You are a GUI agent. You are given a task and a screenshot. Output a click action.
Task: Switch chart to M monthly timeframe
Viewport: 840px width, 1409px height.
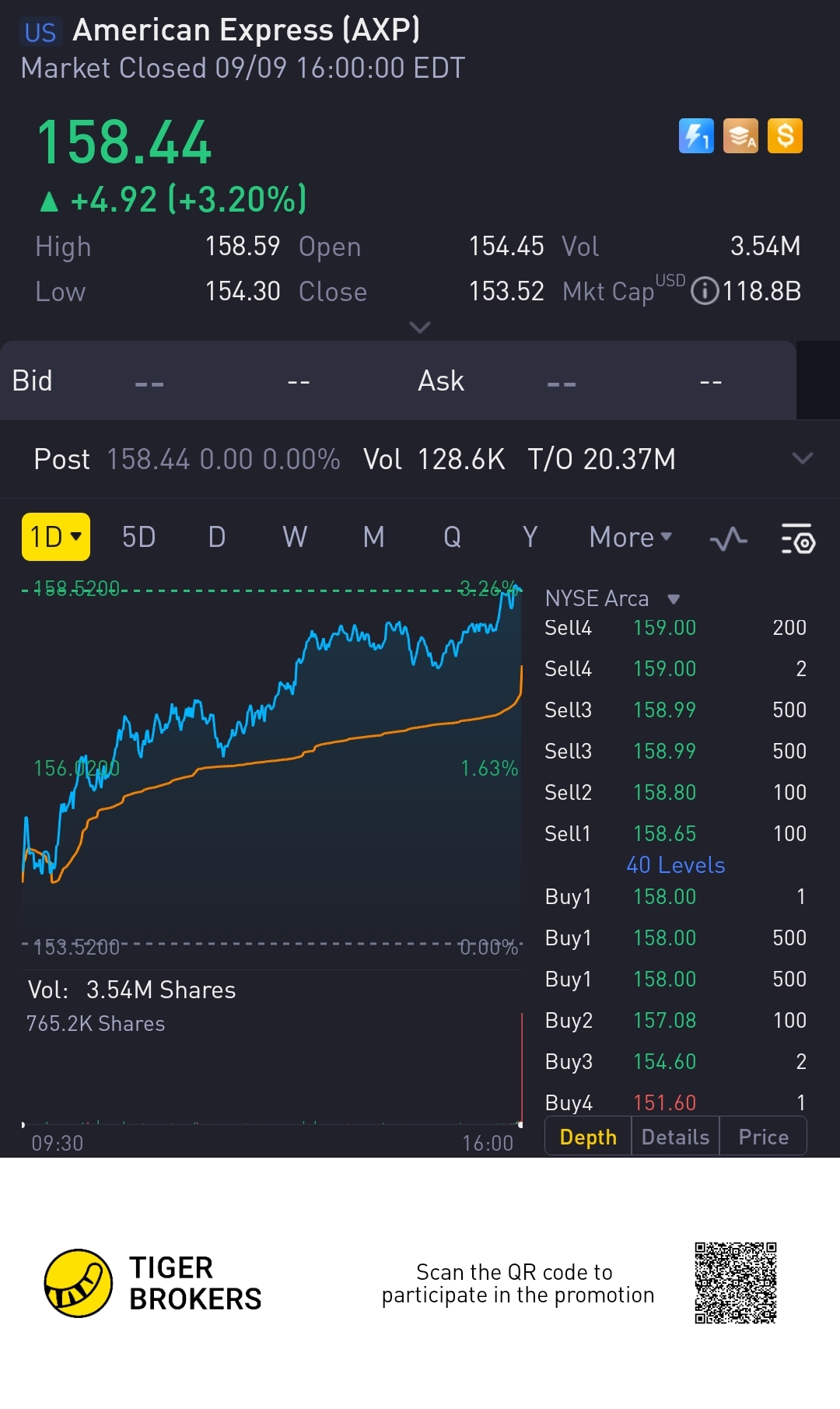click(374, 537)
